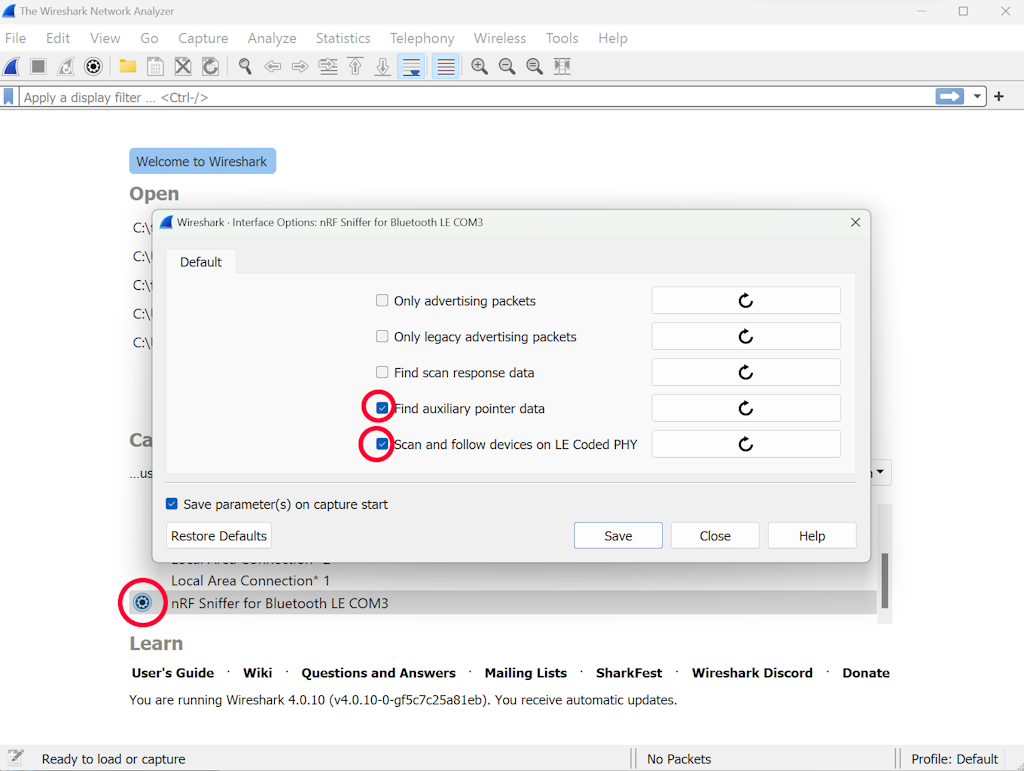The image size is (1024, 771).
Task: Open the User's Guide link
Action: point(172,672)
